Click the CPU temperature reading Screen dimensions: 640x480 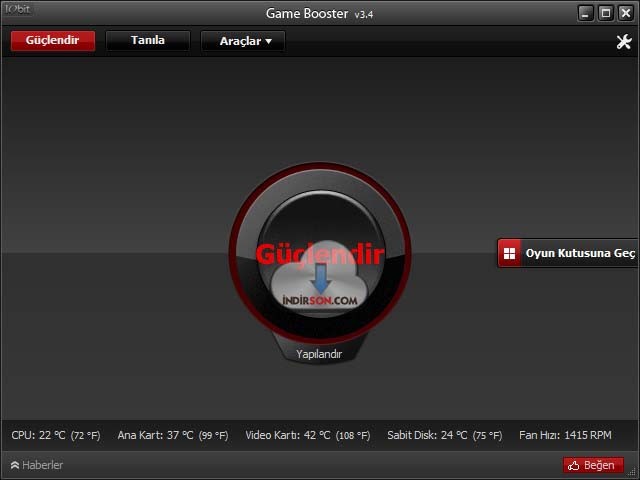[x=56, y=435]
